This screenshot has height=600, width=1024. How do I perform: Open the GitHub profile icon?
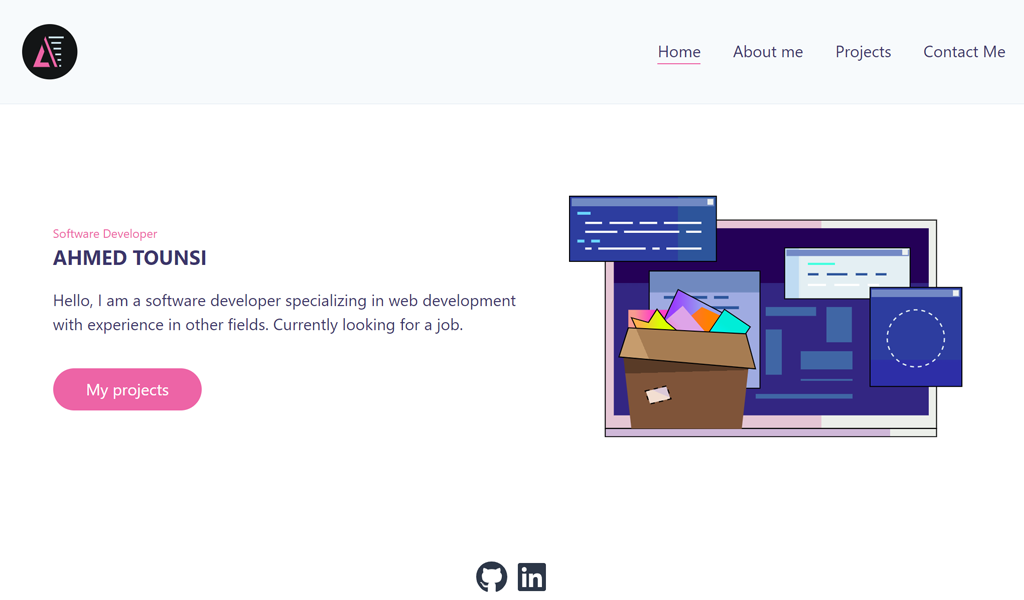coord(491,577)
